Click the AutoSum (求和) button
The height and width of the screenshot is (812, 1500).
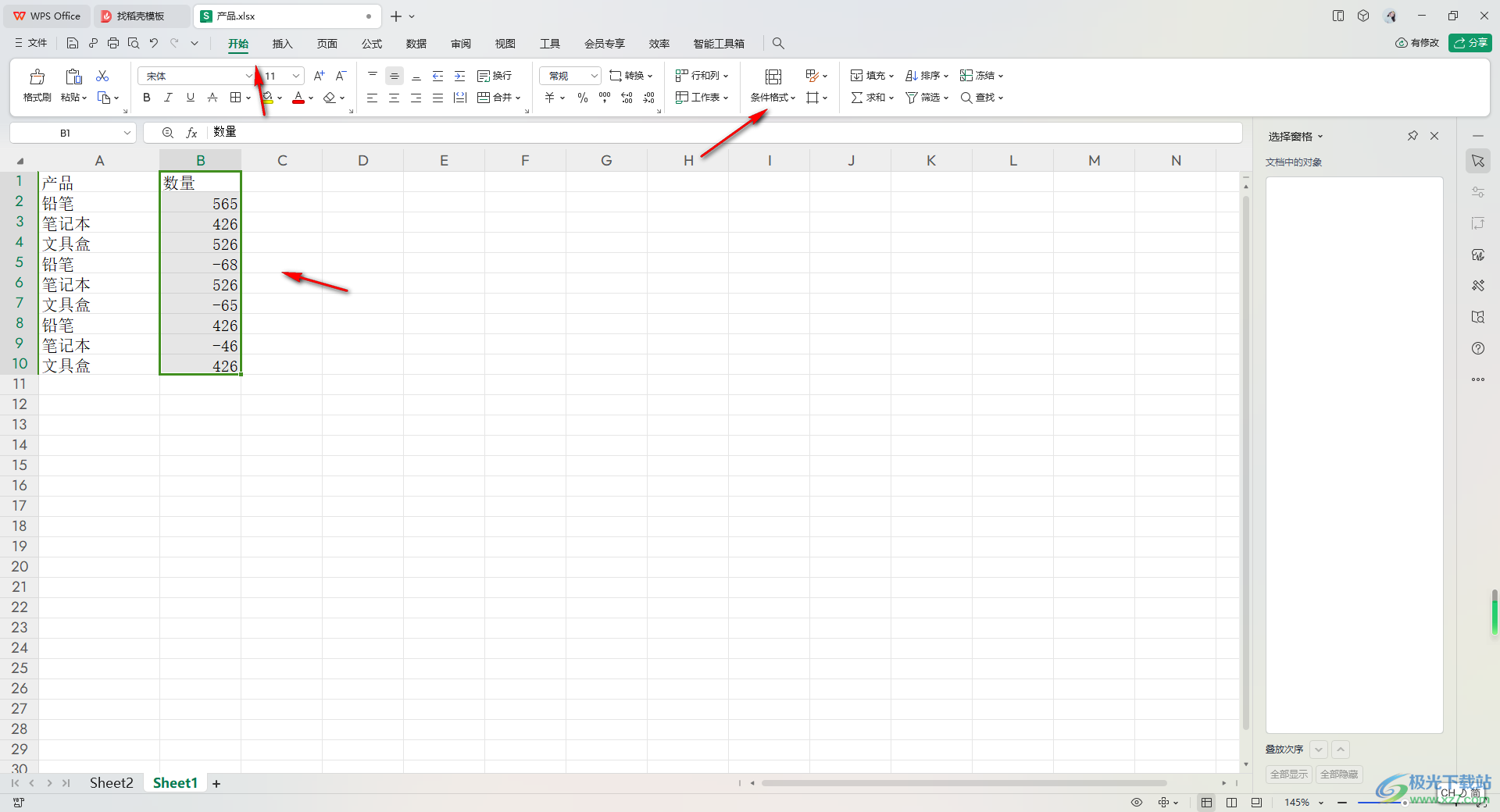[x=872, y=98]
